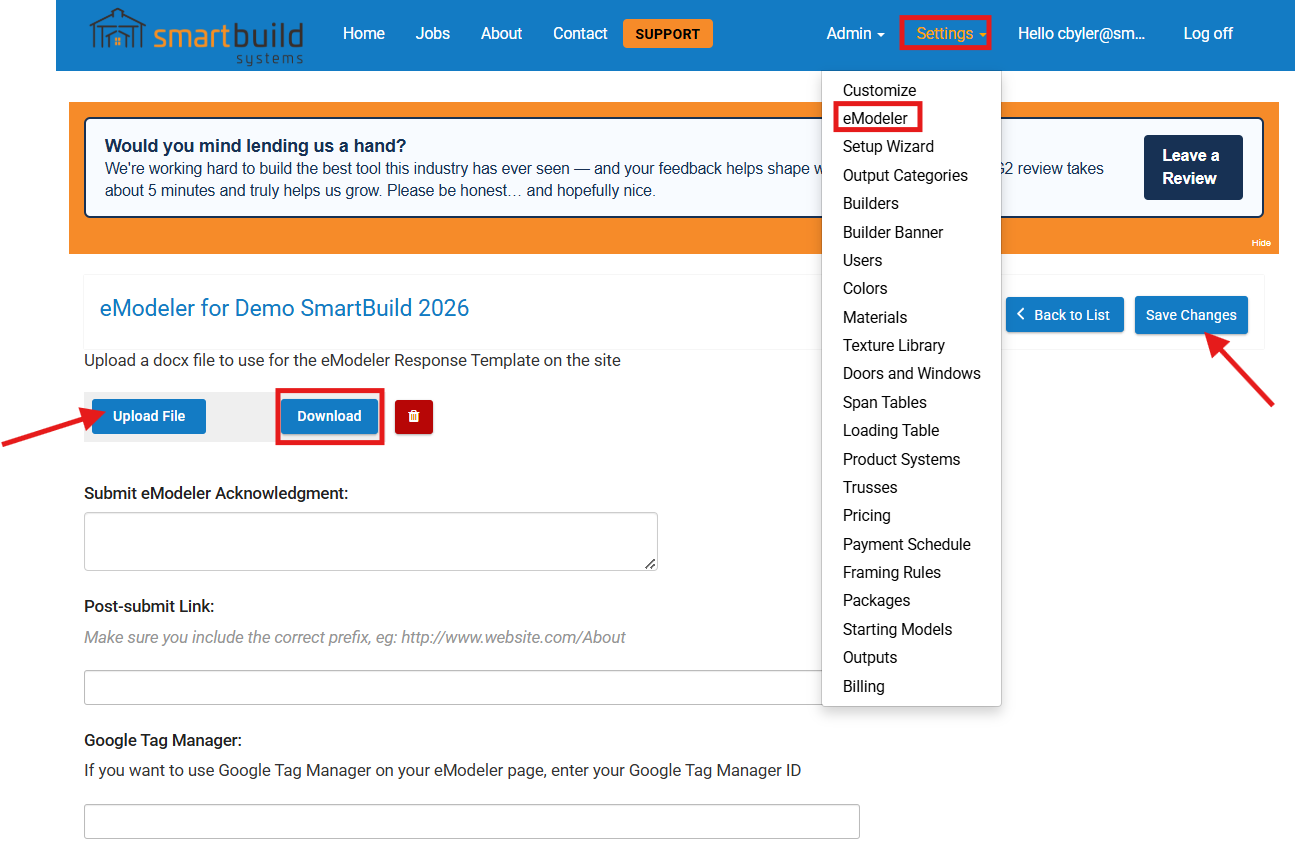This screenshot has width=1295, height=858.
Task: Open Setup Wizard from Settings menu
Action: click(888, 147)
